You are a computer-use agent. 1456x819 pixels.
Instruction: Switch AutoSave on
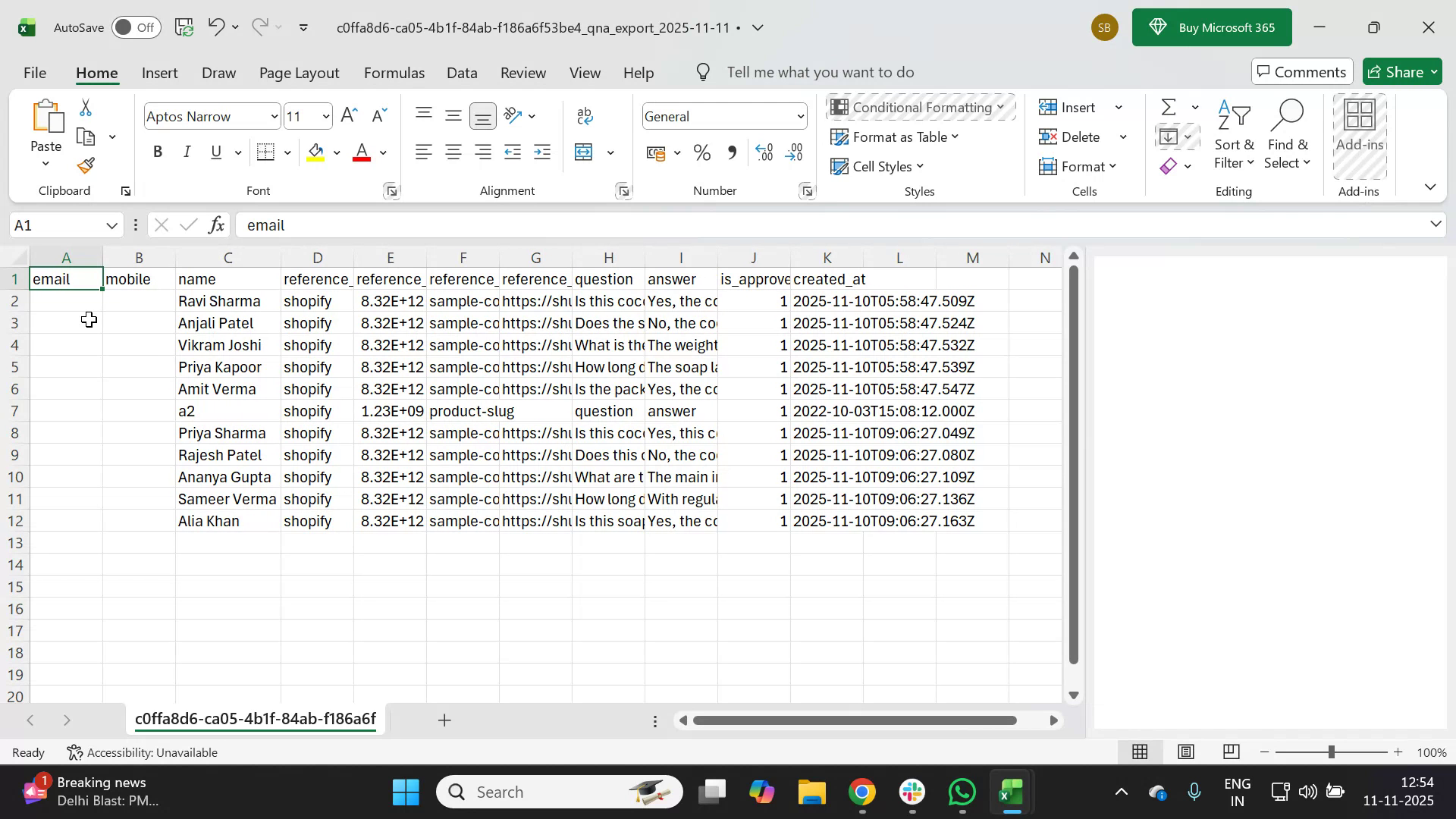[135, 27]
